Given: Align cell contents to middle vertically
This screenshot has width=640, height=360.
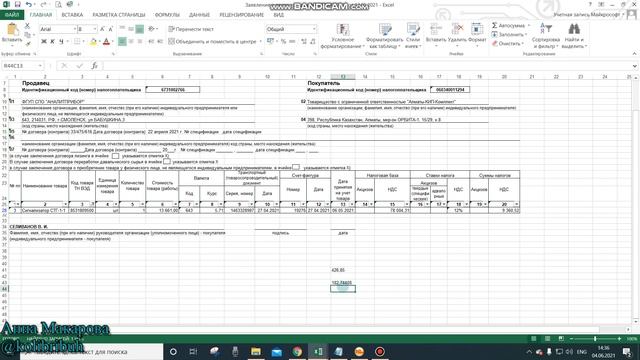Looking at the screenshot, I should (131, 29).
